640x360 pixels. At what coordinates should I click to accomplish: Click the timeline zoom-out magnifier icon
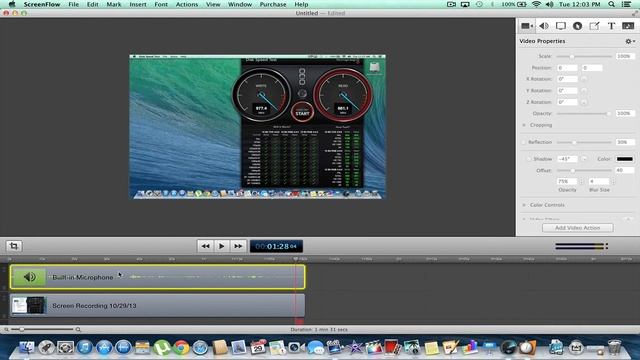[x=7, y=329]
